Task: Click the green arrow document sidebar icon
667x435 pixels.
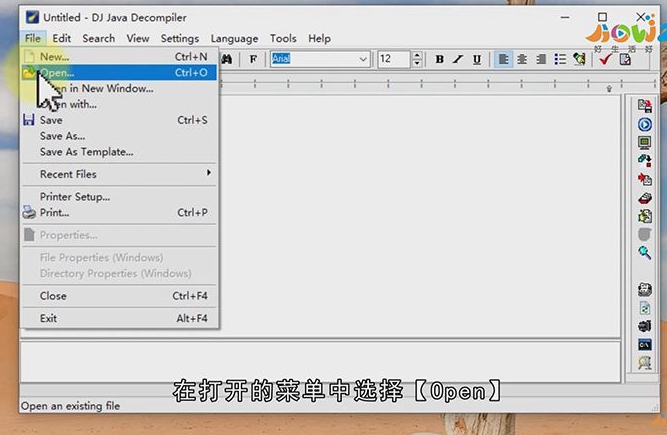Action: (644, 216)
